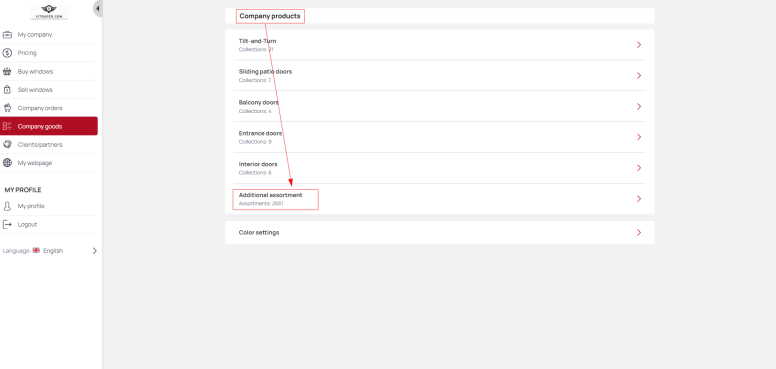Click the Clients/partners handshake icon
Viewport: 776px width, 369px height.
[7, 144]
